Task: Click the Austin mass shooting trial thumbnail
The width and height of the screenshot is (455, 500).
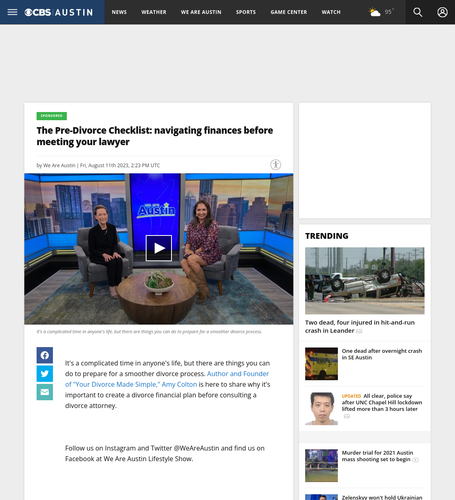Action: point(321,465)
